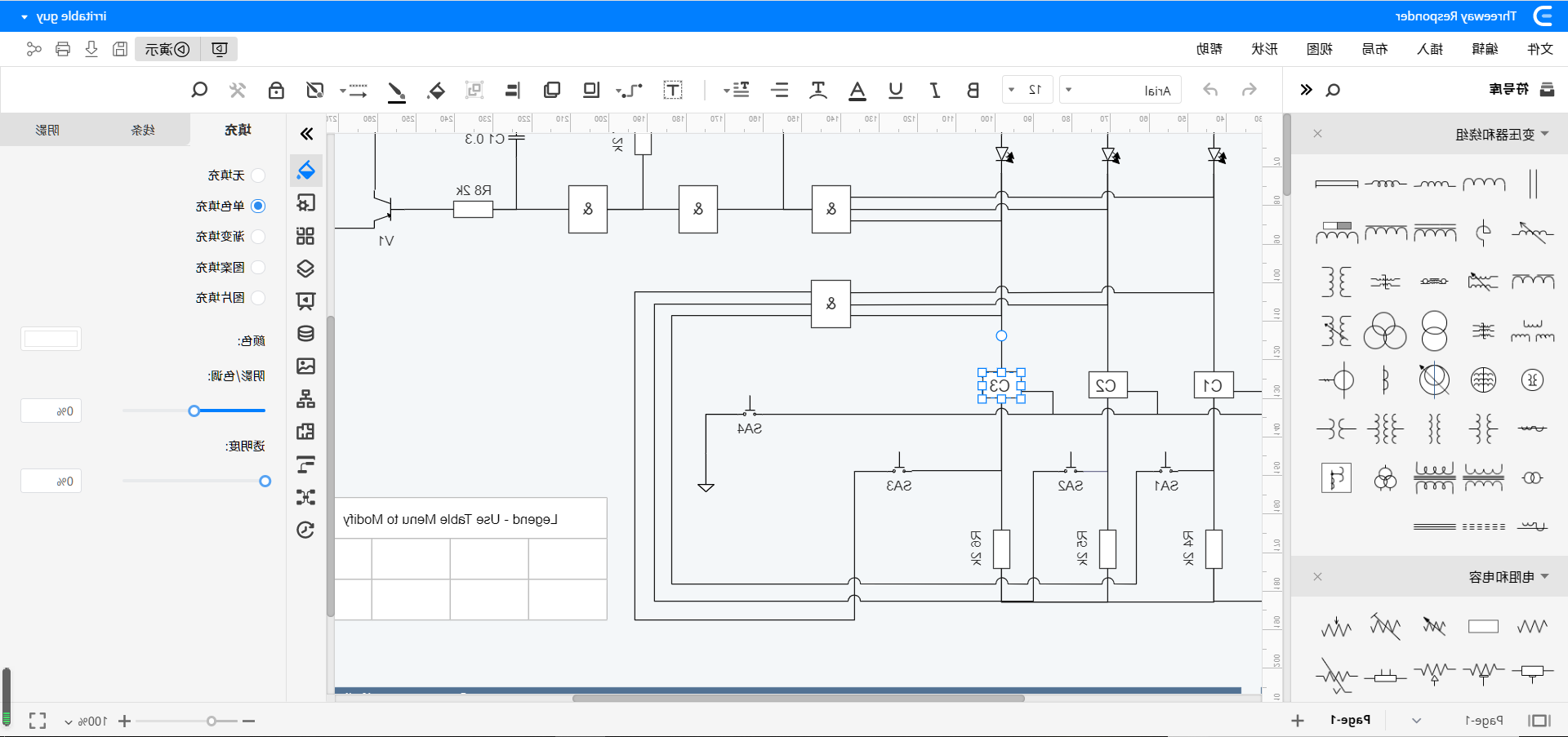Image resolution: width=1568 pixels, height=737 pixels.
Task: Open the 布局 menu
Action: (1374, 49)
